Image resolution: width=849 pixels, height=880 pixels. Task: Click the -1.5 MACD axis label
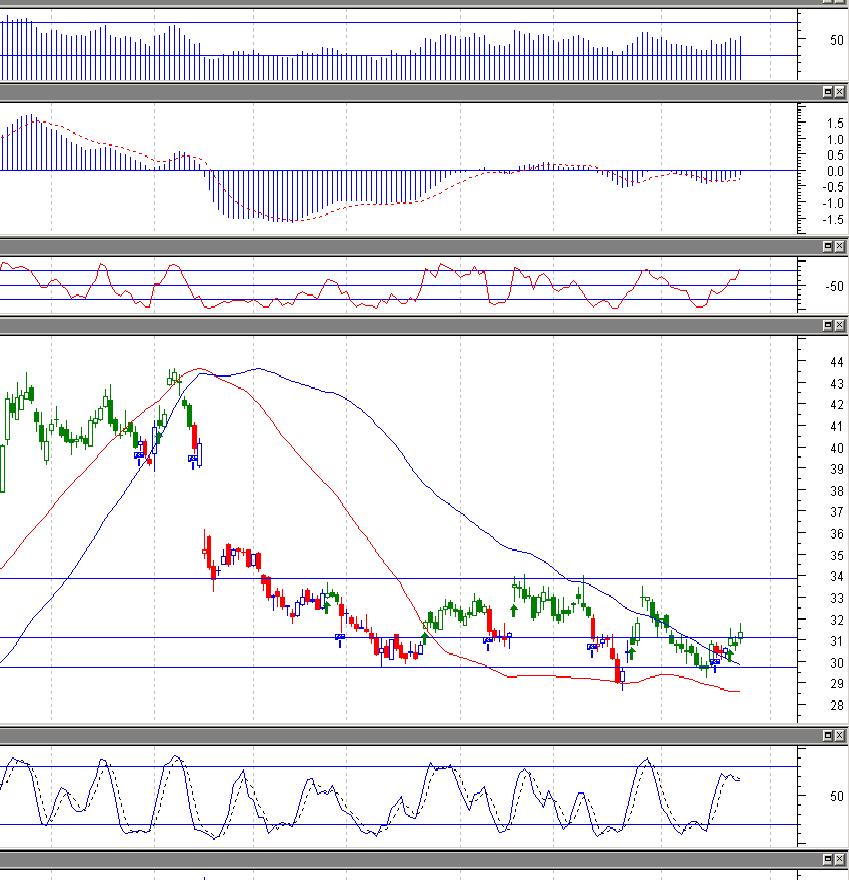(833, 220)
